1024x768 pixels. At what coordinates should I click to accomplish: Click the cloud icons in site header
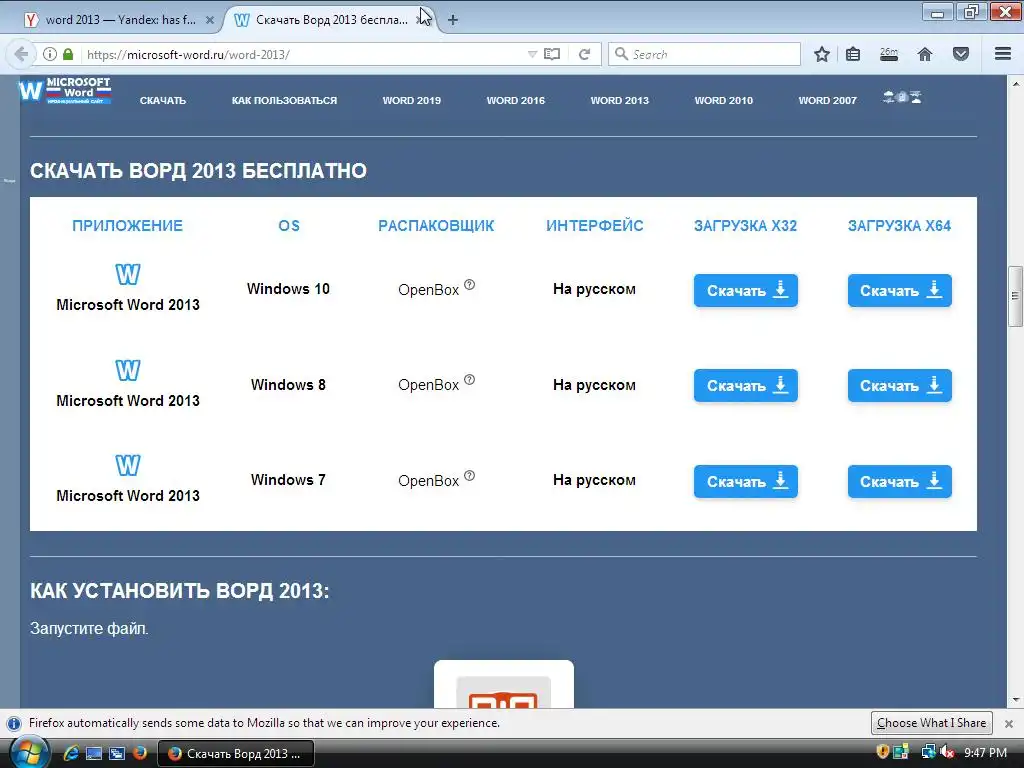click(902, 97)
